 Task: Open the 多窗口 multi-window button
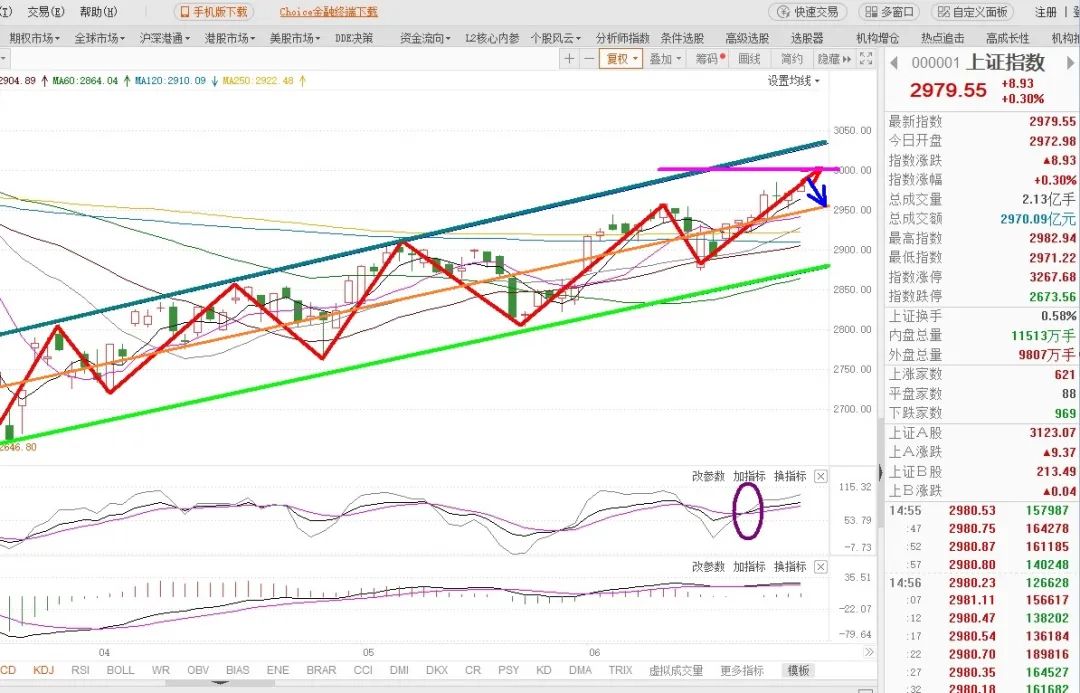click(889, 12)
